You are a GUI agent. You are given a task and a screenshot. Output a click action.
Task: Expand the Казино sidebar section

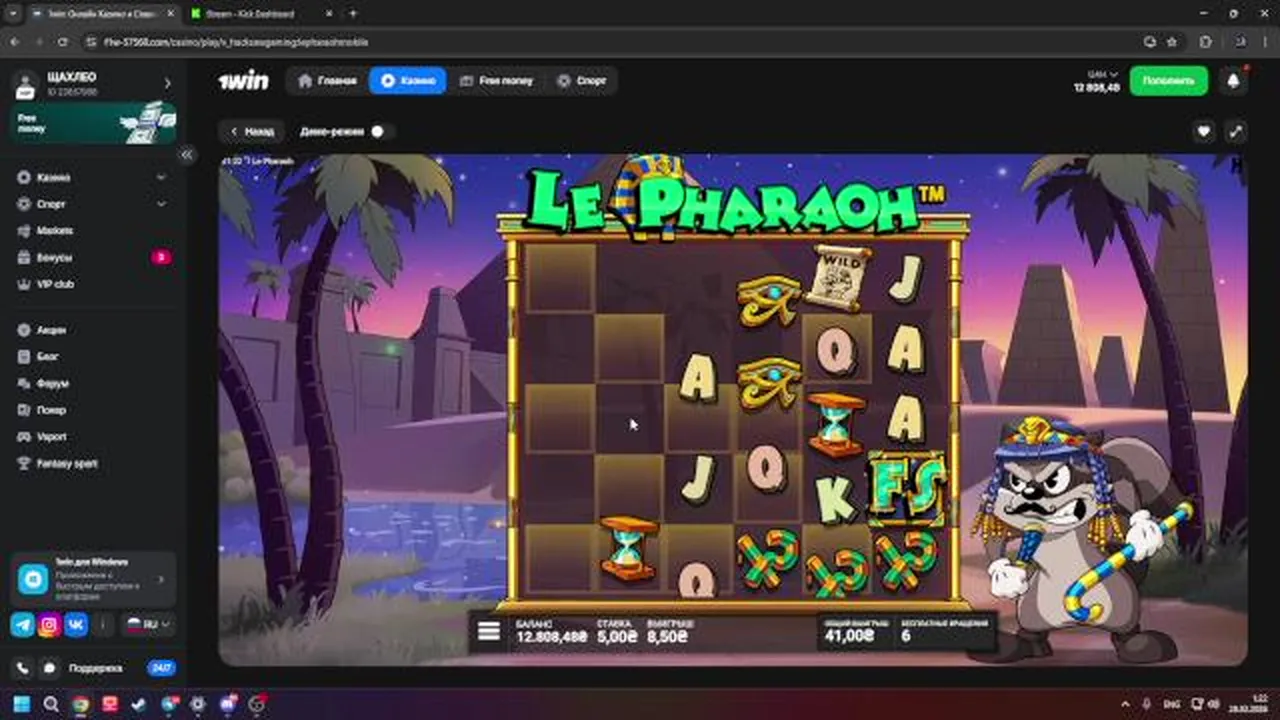[161, 177]
